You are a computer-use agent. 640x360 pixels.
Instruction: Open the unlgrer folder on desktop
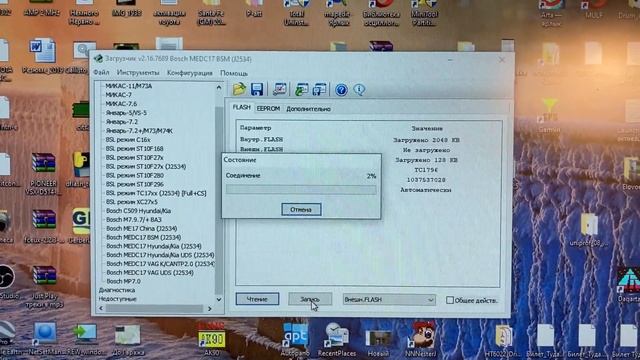coord(589,230)
